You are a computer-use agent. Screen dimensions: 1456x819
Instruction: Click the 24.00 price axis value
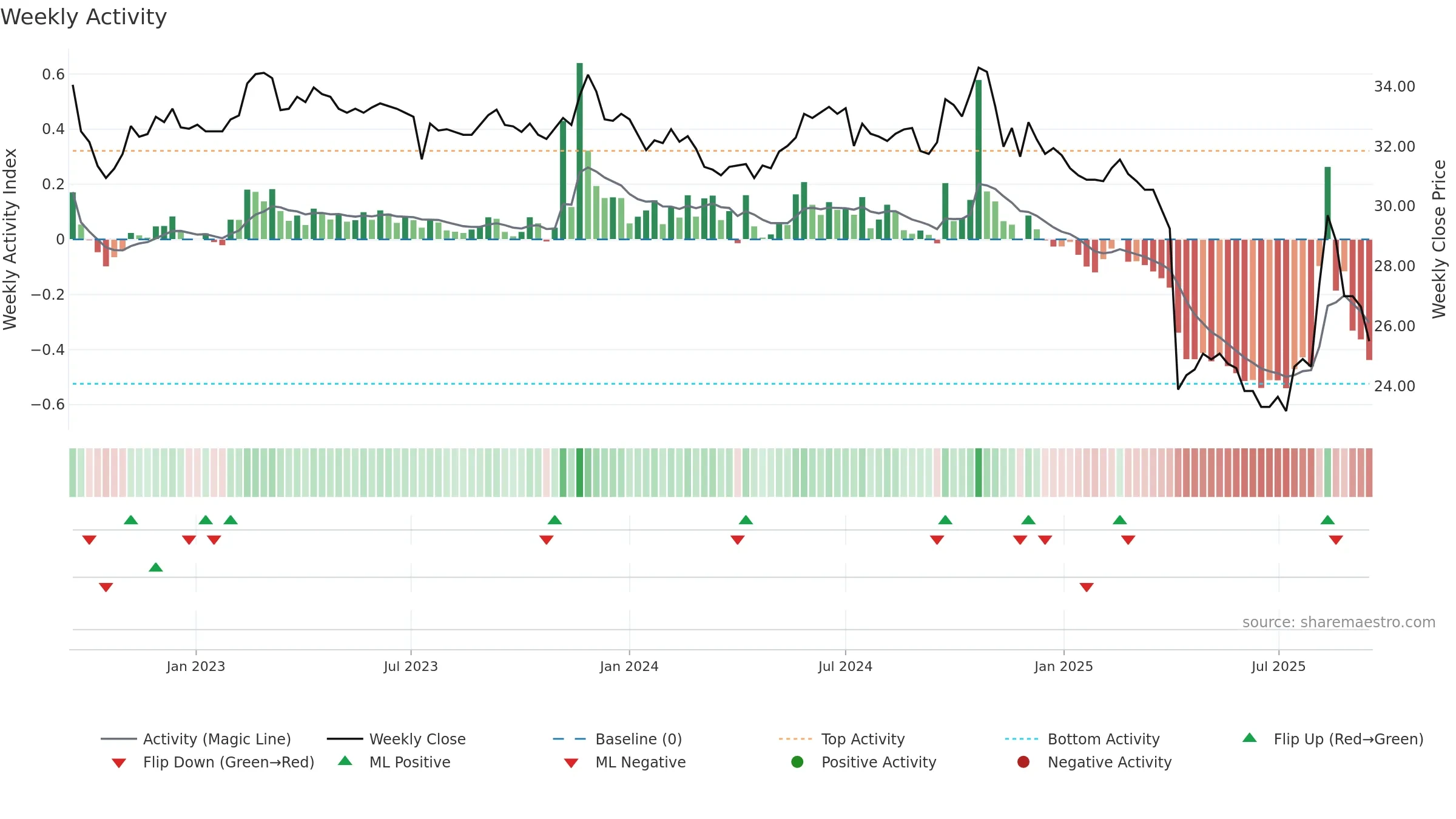pyautogui.click(x=1395, y=386)
